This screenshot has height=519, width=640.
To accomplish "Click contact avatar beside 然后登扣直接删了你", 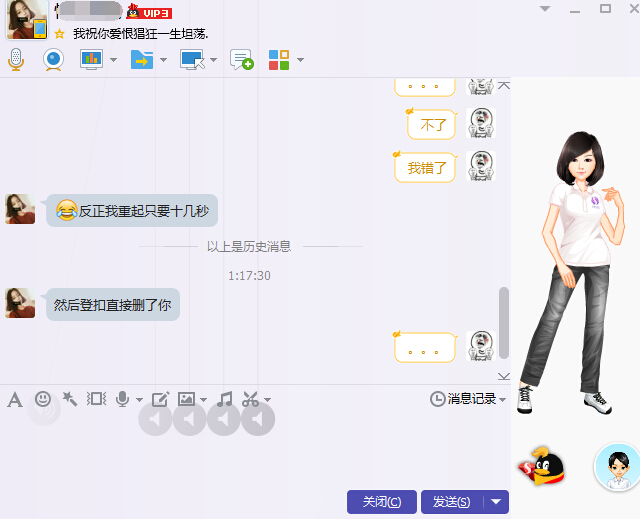I will [x=20, y=303].
